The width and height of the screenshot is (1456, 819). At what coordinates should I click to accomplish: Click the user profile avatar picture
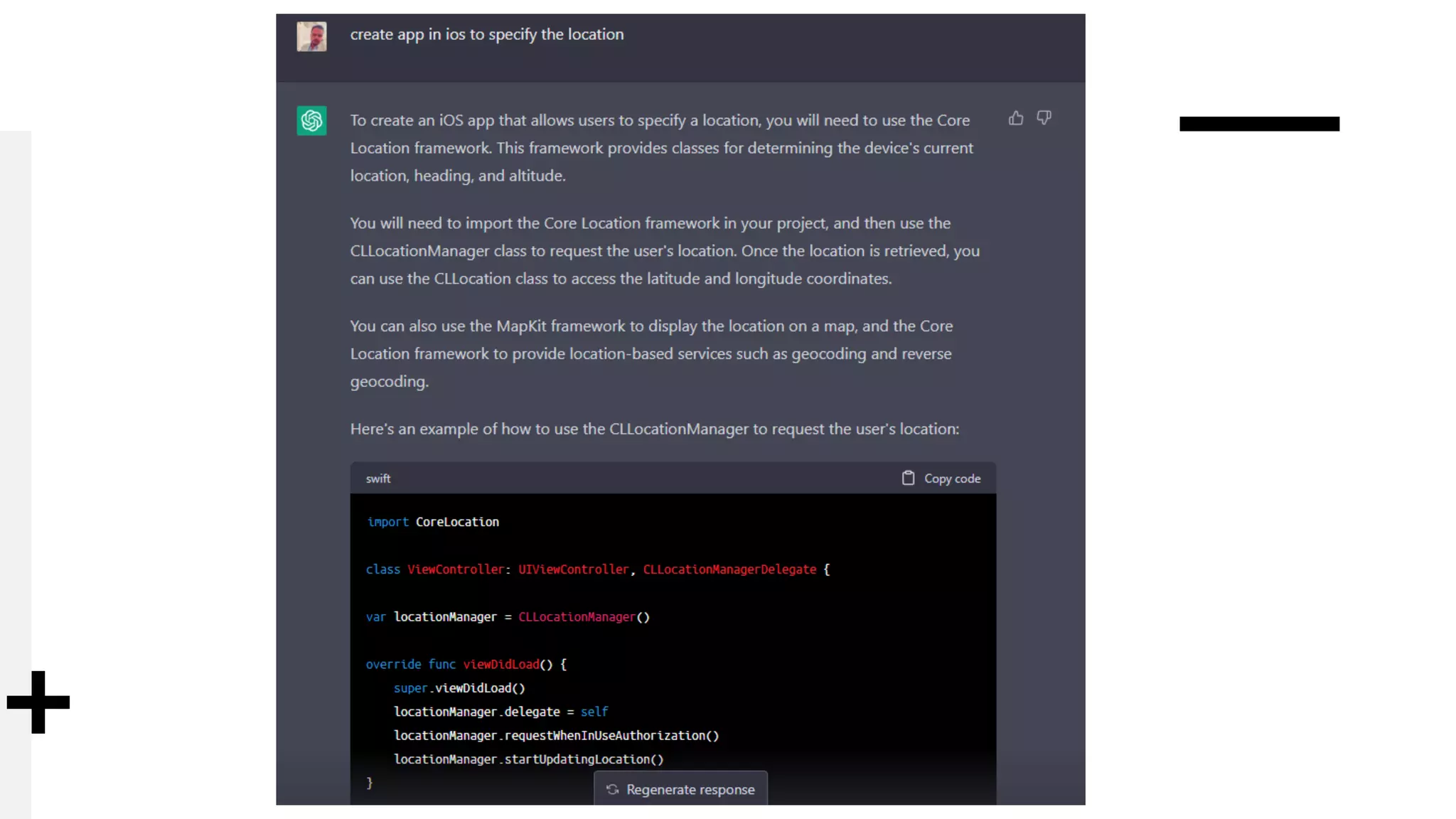tap(311, 36)
